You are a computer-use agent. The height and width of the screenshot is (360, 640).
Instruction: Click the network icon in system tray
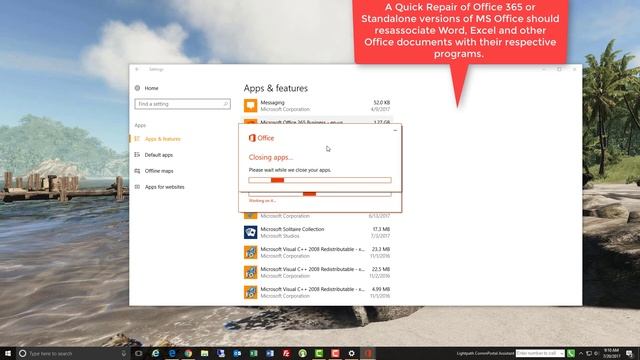point(589,353)
